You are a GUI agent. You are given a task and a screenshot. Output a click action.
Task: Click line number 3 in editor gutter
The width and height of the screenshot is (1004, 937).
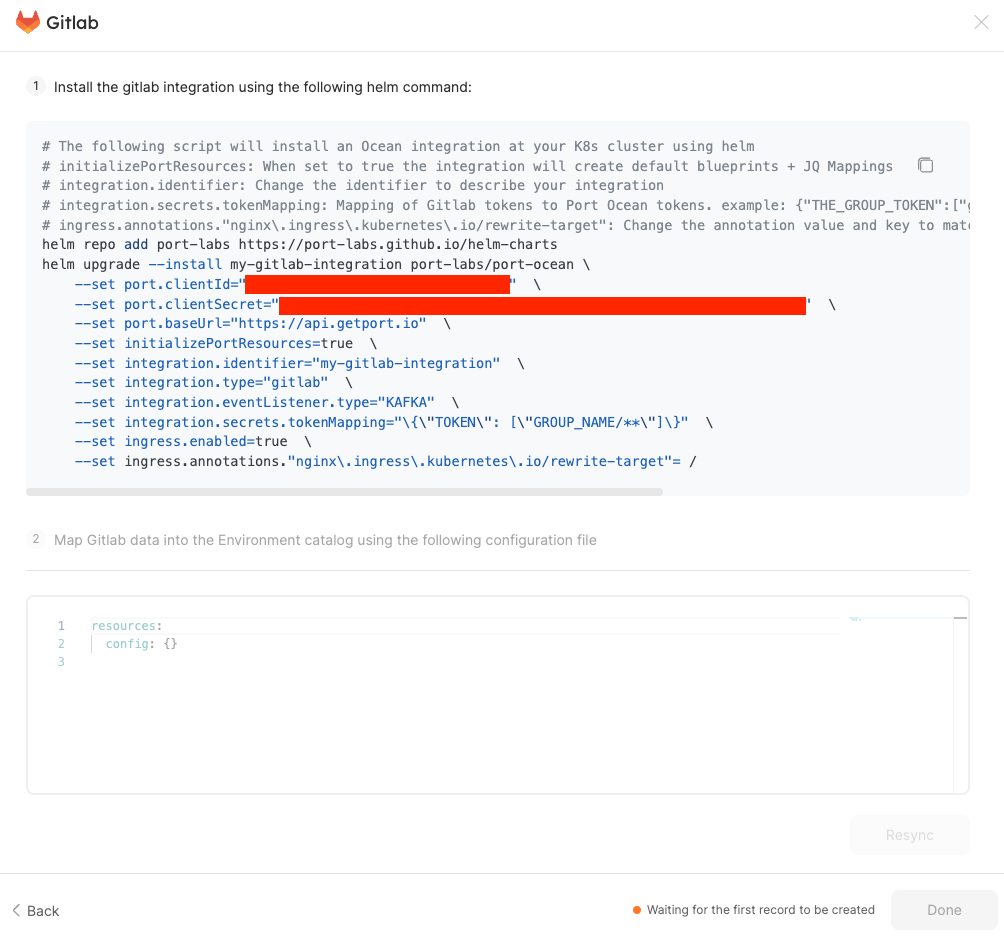pyautogui.click(x=61, y=662)
